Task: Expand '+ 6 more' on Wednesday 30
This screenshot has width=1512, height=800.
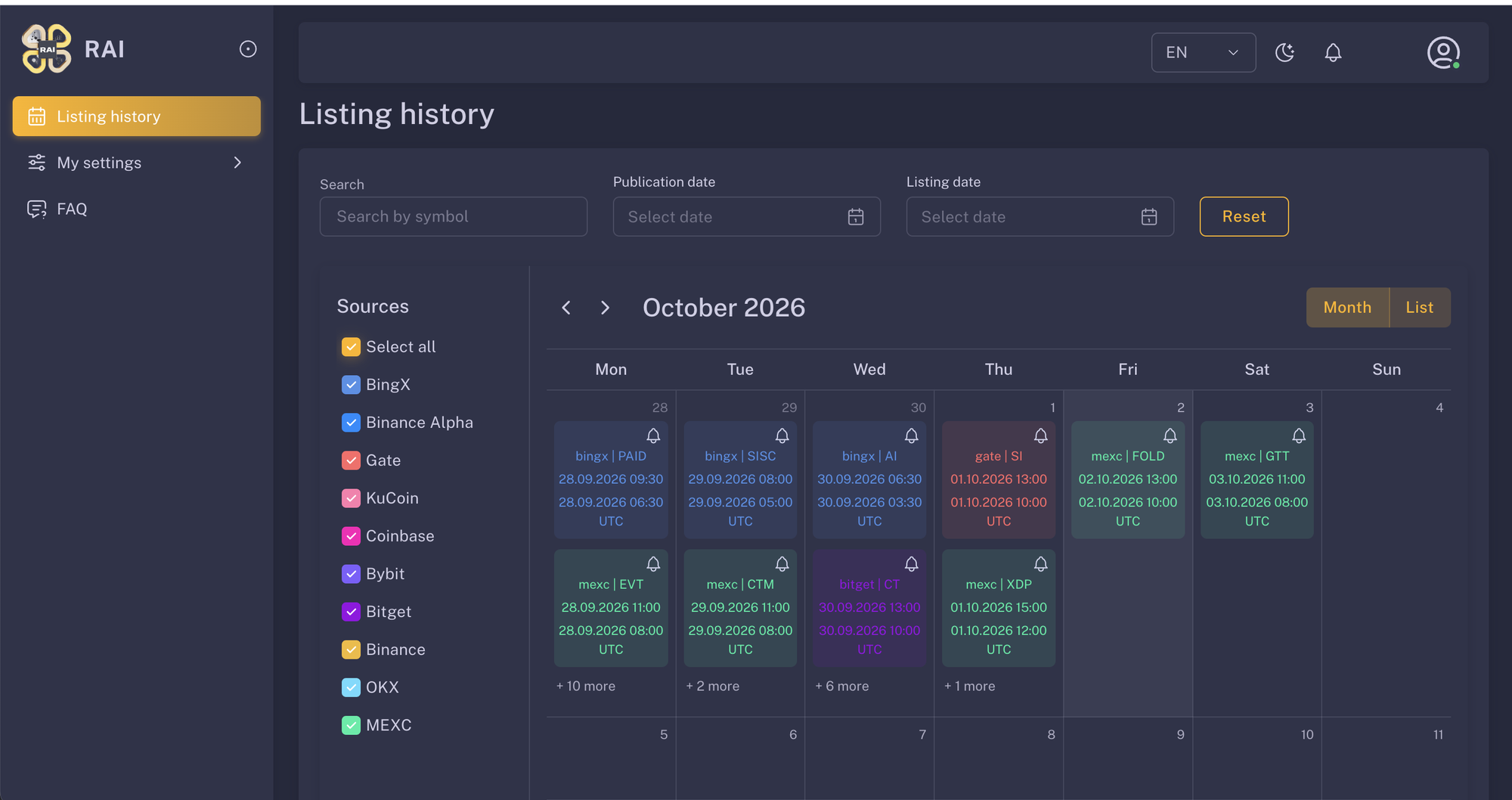Action: [842, 686]
